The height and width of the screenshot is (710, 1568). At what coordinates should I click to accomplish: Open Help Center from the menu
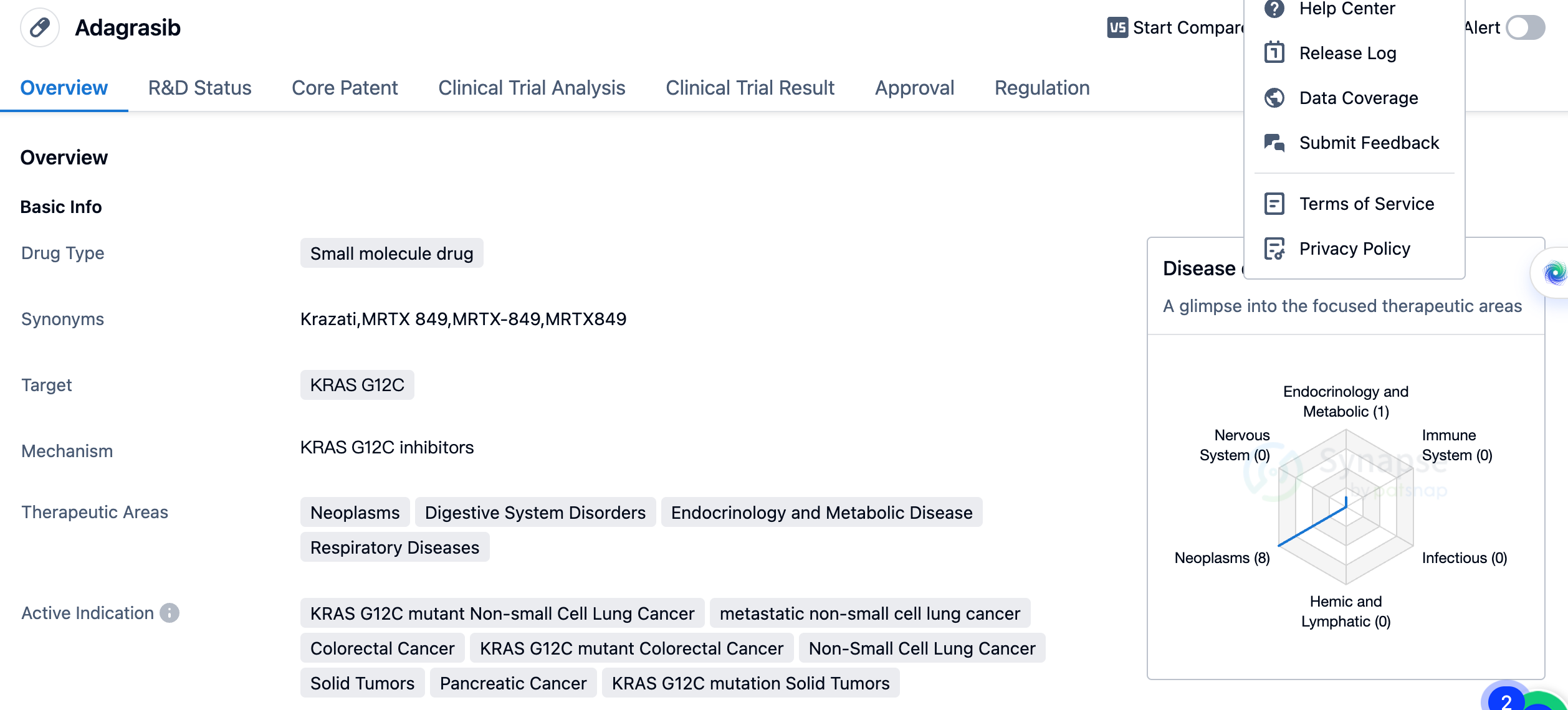(1346, 9)
